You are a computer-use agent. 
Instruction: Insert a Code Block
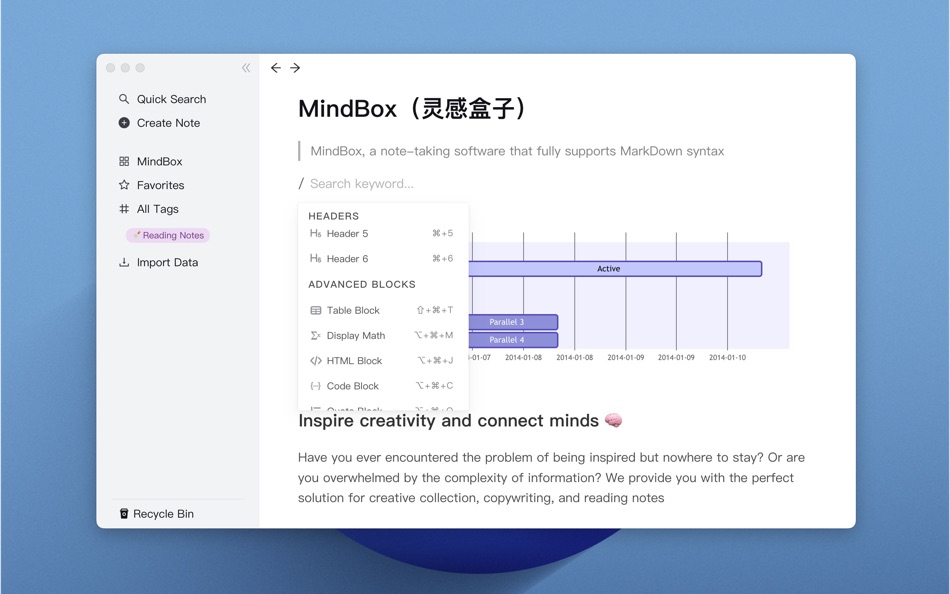pyautogui.click(x=383, y=385)
